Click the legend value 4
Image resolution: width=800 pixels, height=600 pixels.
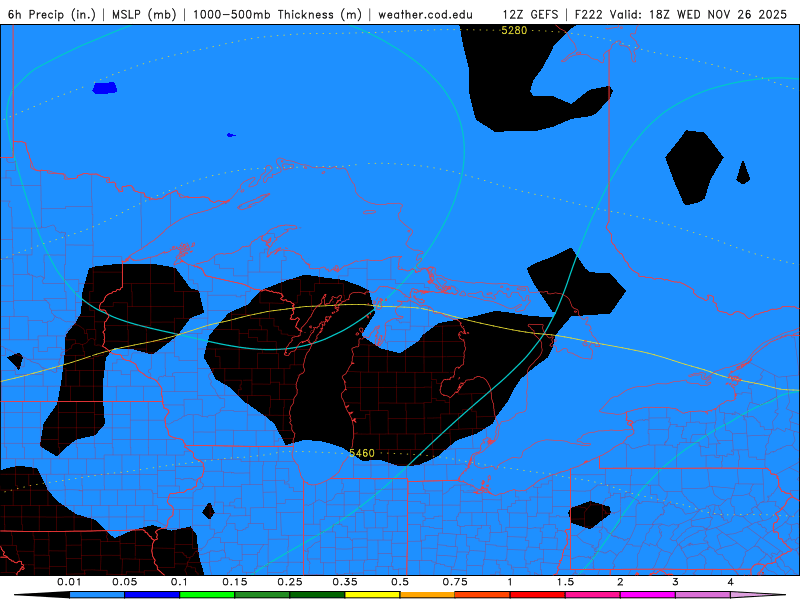click(x=730, y=582)
